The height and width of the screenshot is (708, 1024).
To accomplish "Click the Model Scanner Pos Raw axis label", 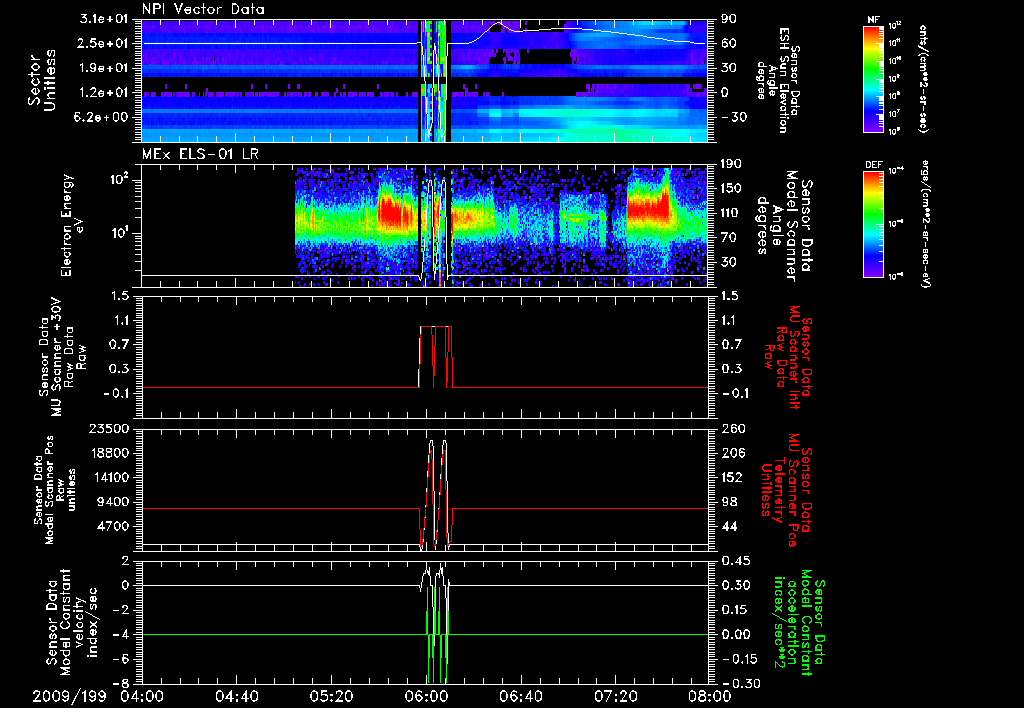I will pos(54,490).
